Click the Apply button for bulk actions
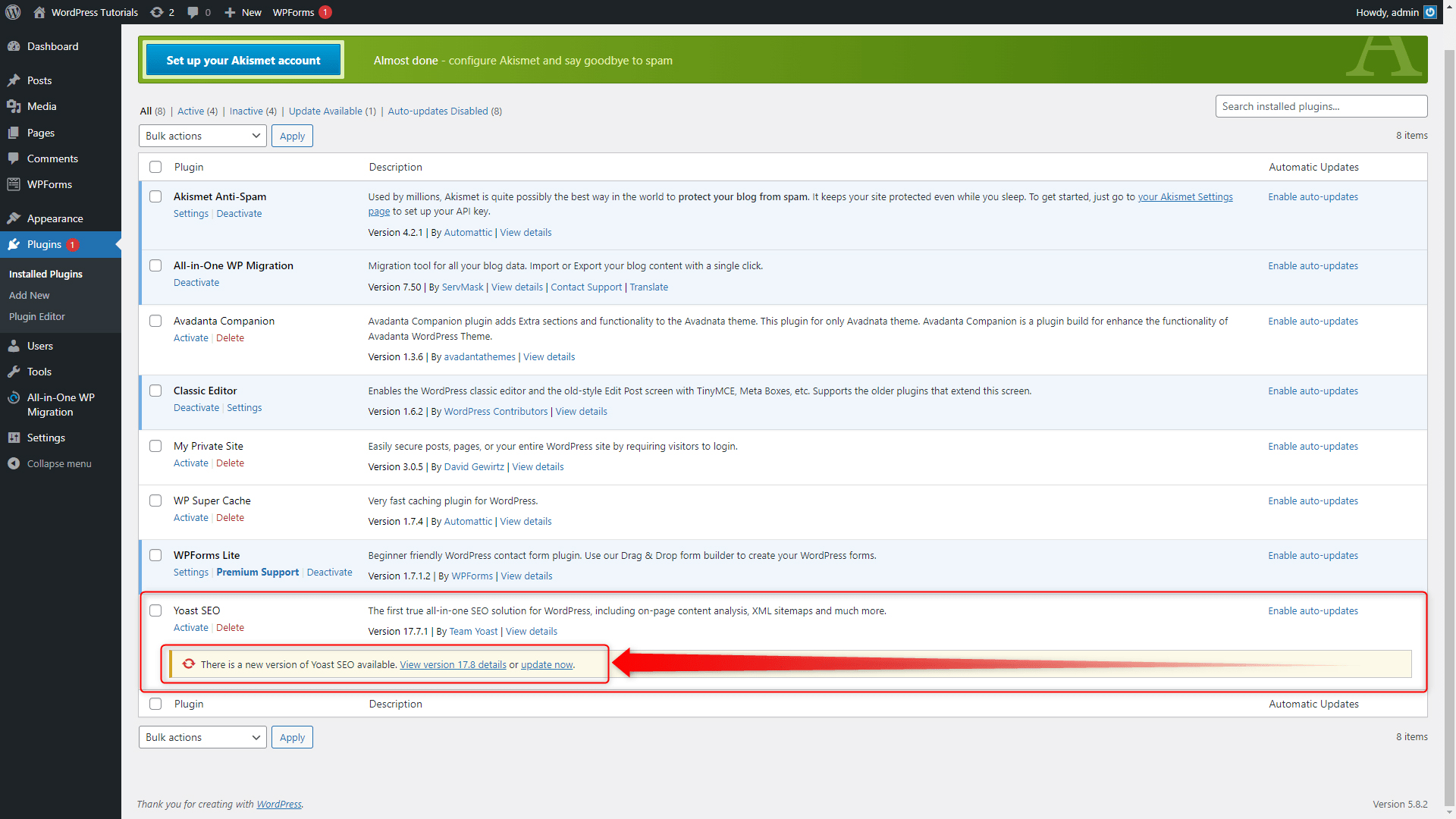Screen dimensions: 1456x819 (291, 135)
